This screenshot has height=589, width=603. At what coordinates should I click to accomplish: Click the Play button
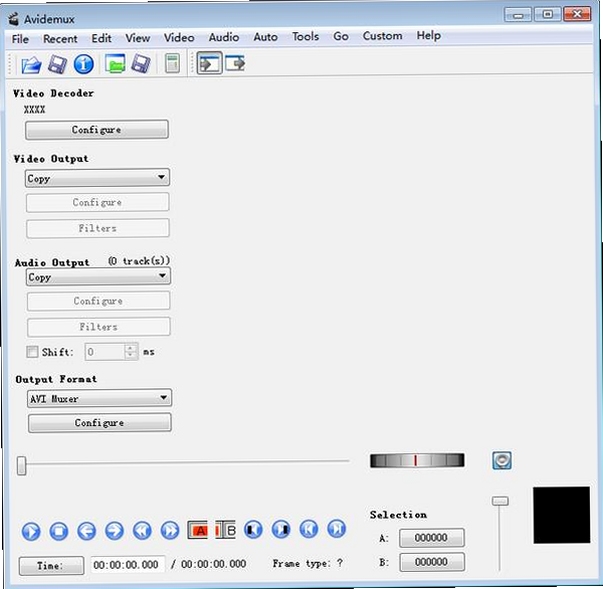click(x=31, y=532)
